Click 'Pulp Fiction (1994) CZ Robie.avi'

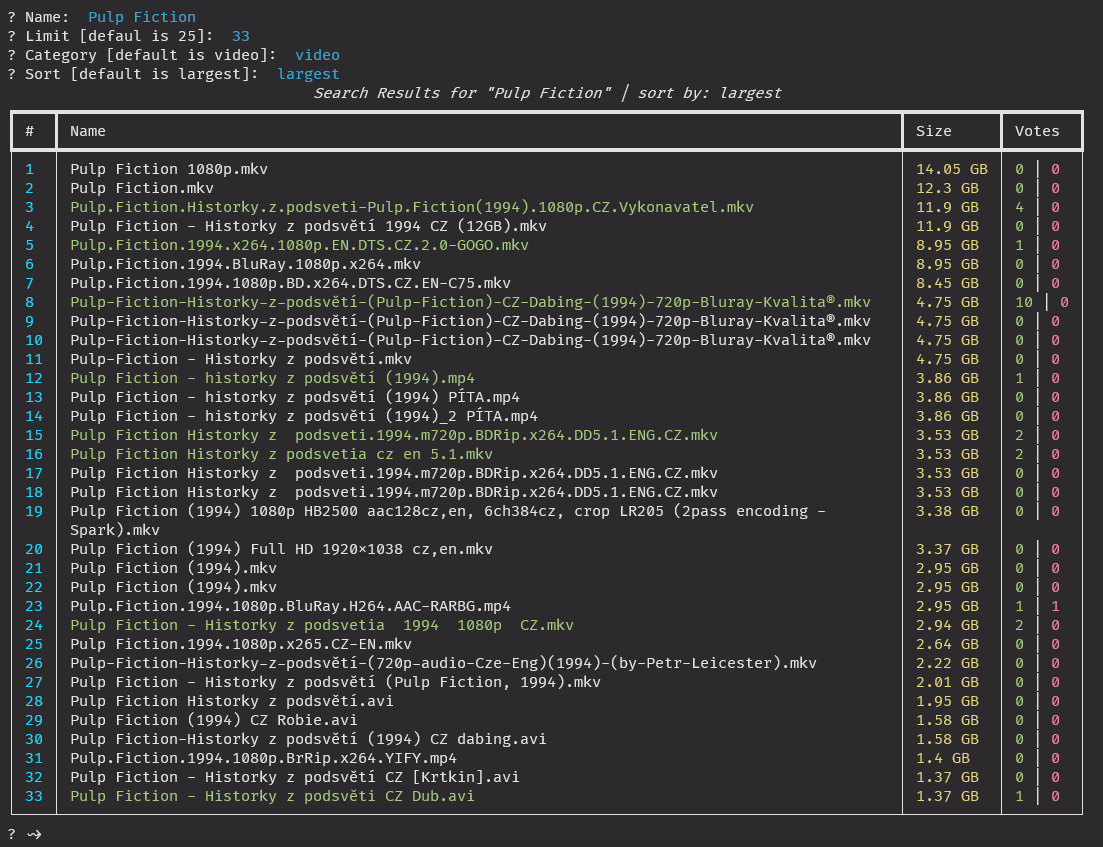[x=214, y=720]
